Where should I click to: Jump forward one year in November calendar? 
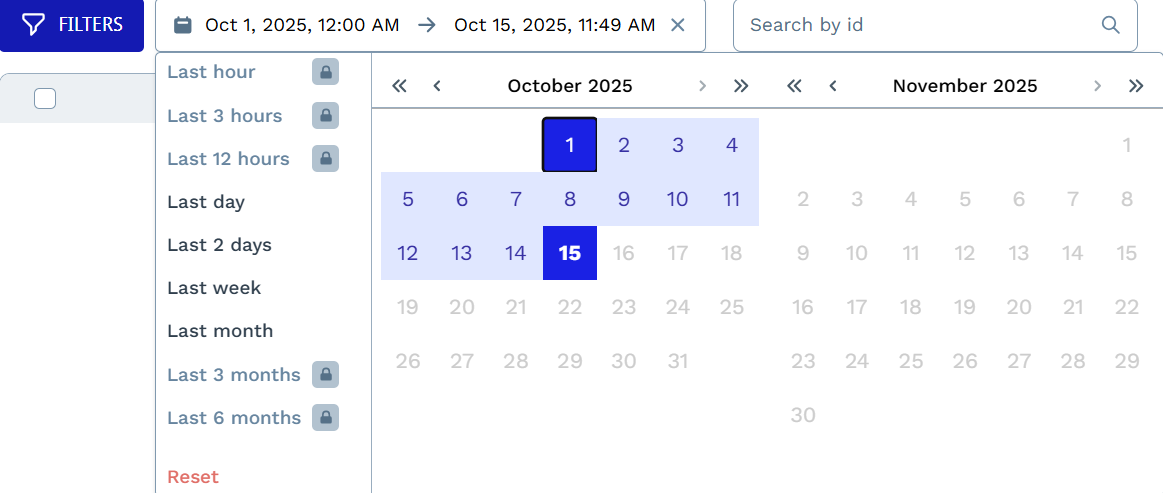click(x=1136, y=86)
